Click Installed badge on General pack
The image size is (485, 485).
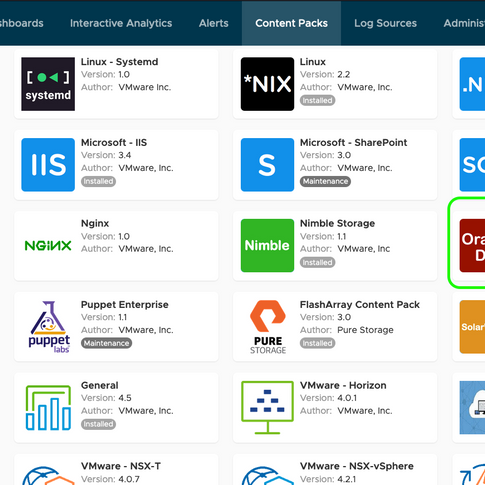pyautogui.click(x=98, y=424)
